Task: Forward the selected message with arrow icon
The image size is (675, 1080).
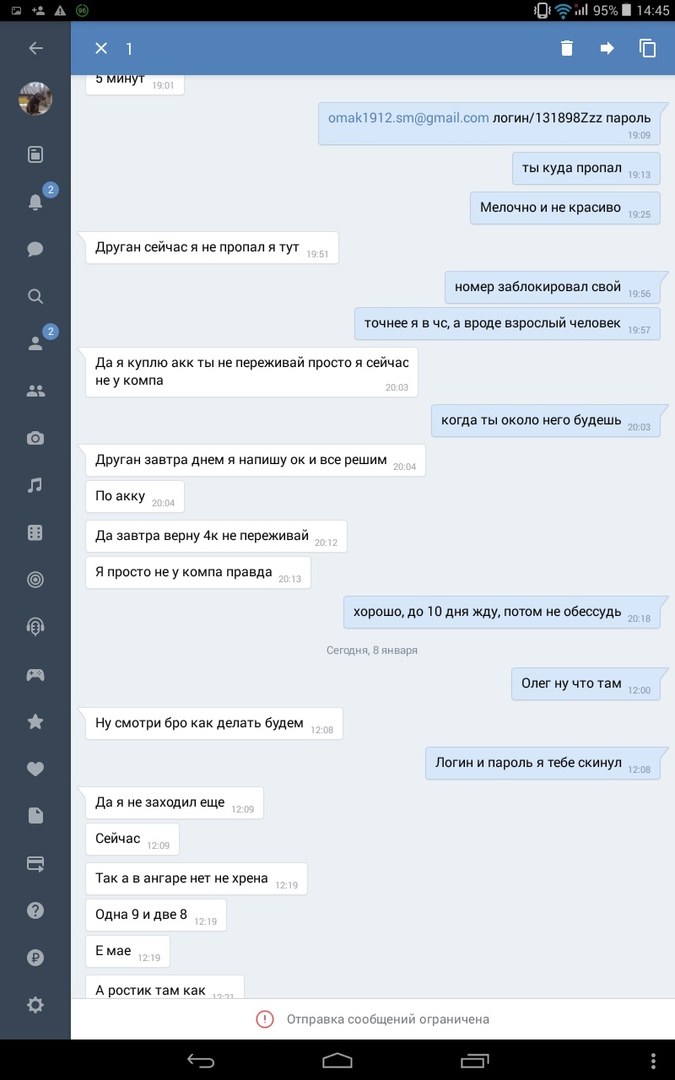Action: point(607,48)
